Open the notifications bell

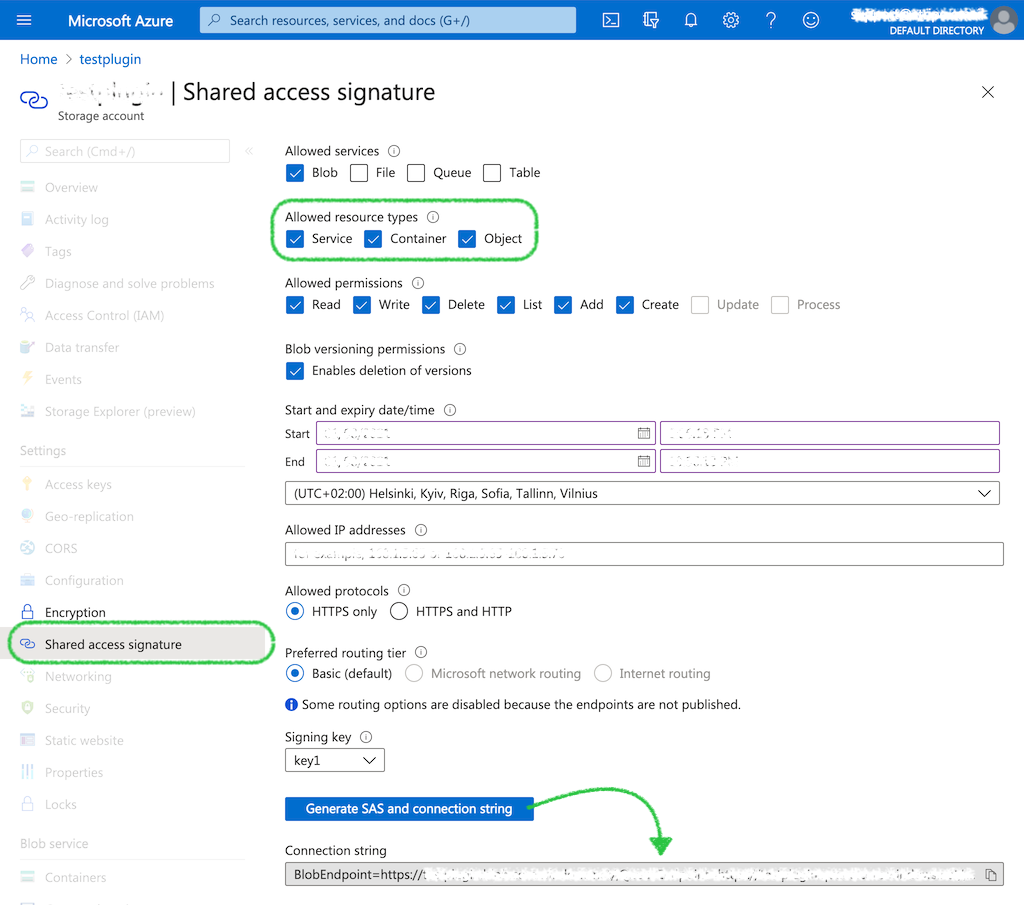(x=691, y=20)
